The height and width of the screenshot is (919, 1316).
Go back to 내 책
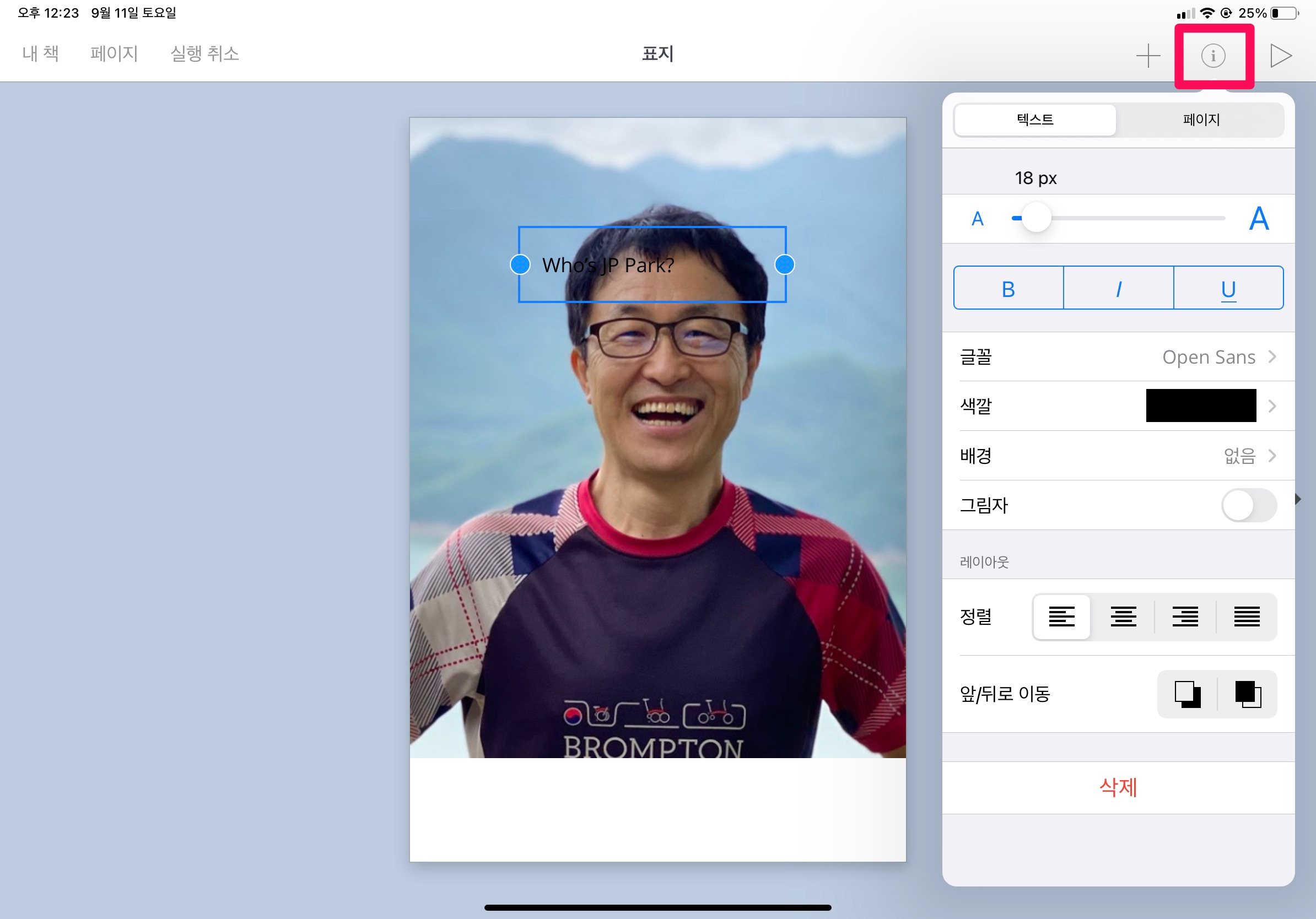[40, 53]
